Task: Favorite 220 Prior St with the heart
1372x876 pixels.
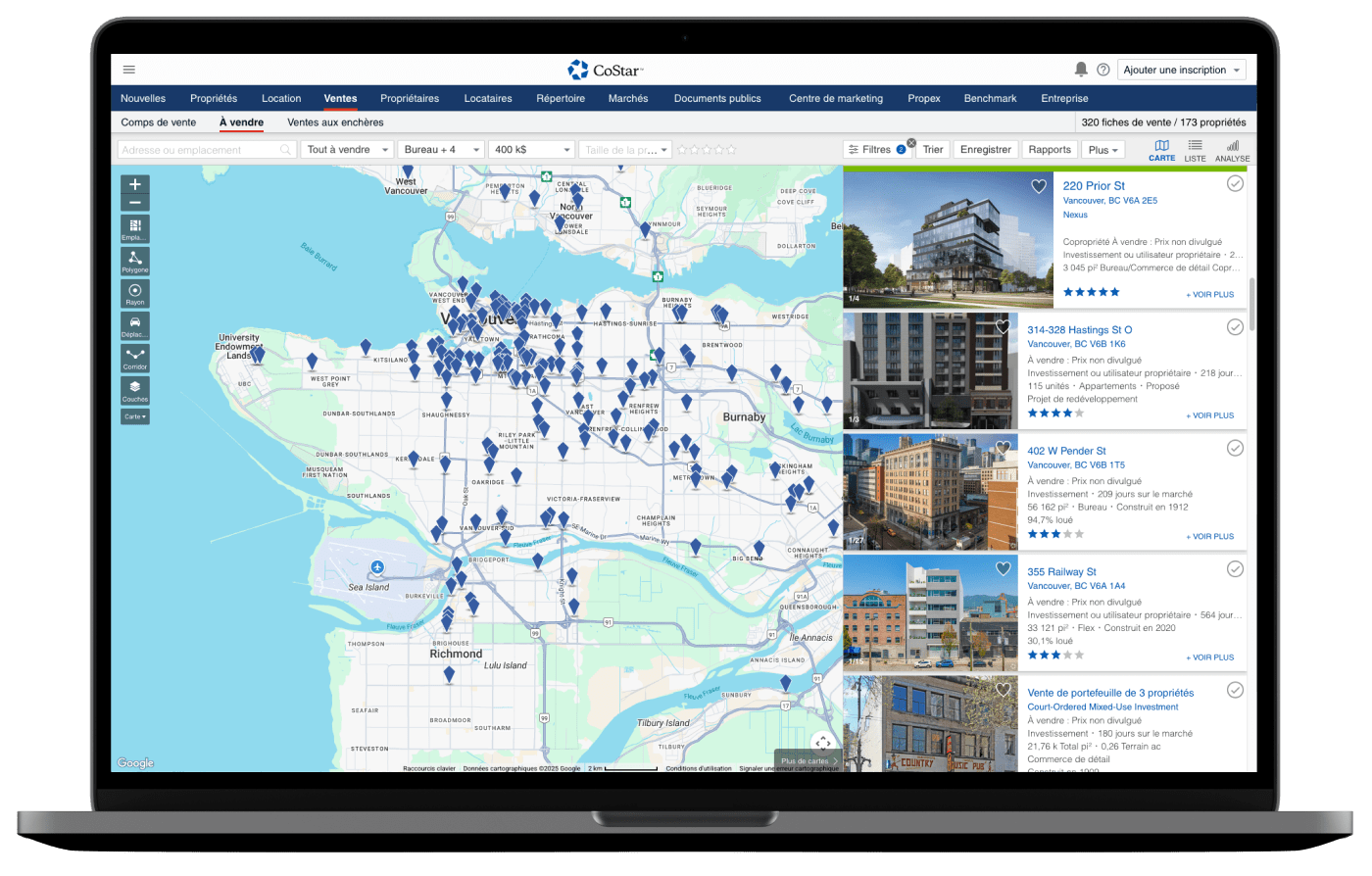Action: click(x=1039, y=186)
